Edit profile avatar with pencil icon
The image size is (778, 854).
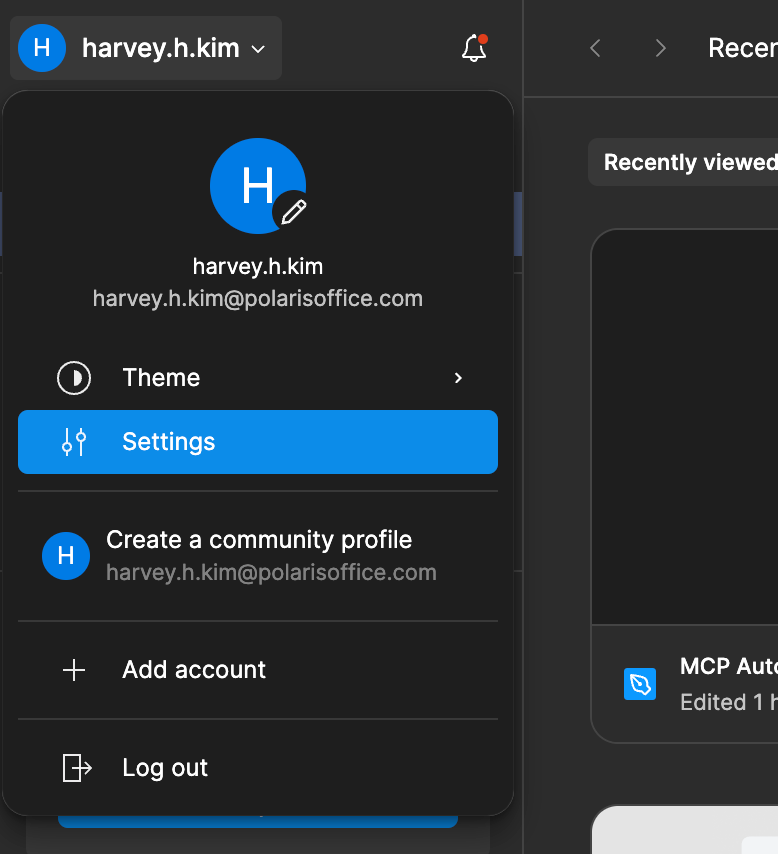(x=294, y=212)
